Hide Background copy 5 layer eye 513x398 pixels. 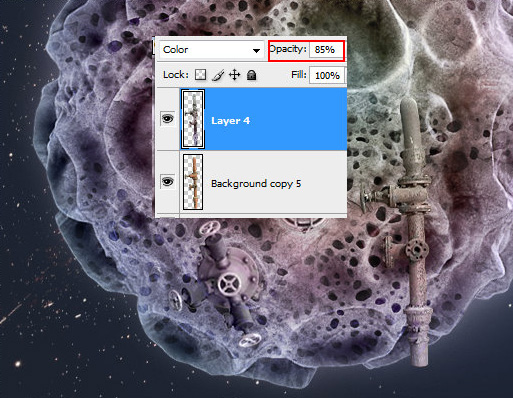pyautogui.click(x=167, y=181)
